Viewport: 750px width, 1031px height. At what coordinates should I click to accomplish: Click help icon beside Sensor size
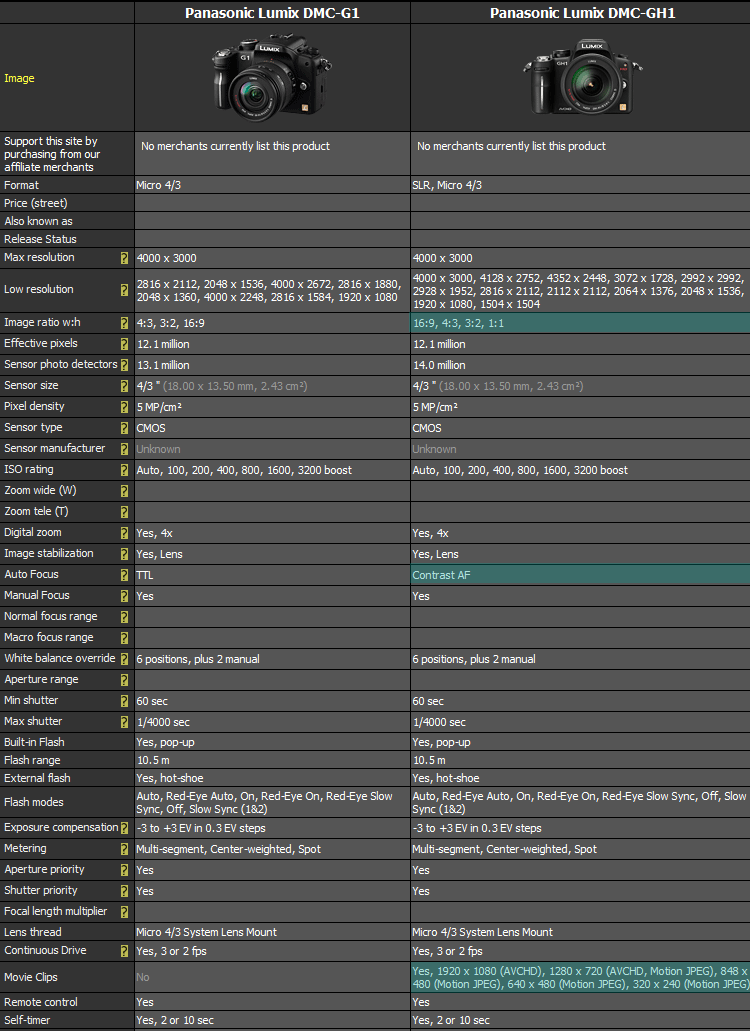pyautogui.click(x=124, y=386)
